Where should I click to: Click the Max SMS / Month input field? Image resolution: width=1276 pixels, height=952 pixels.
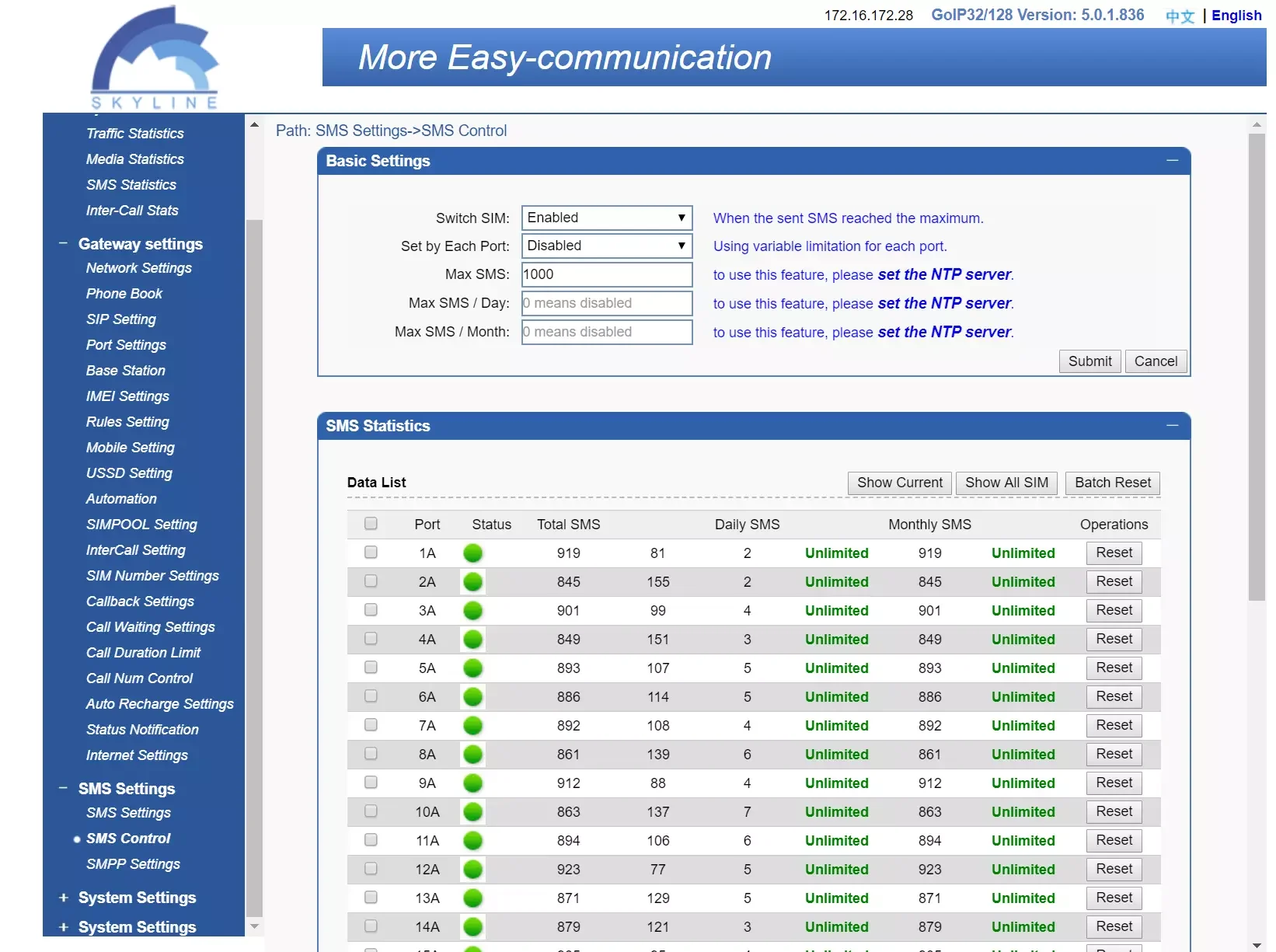coord(607,332)
